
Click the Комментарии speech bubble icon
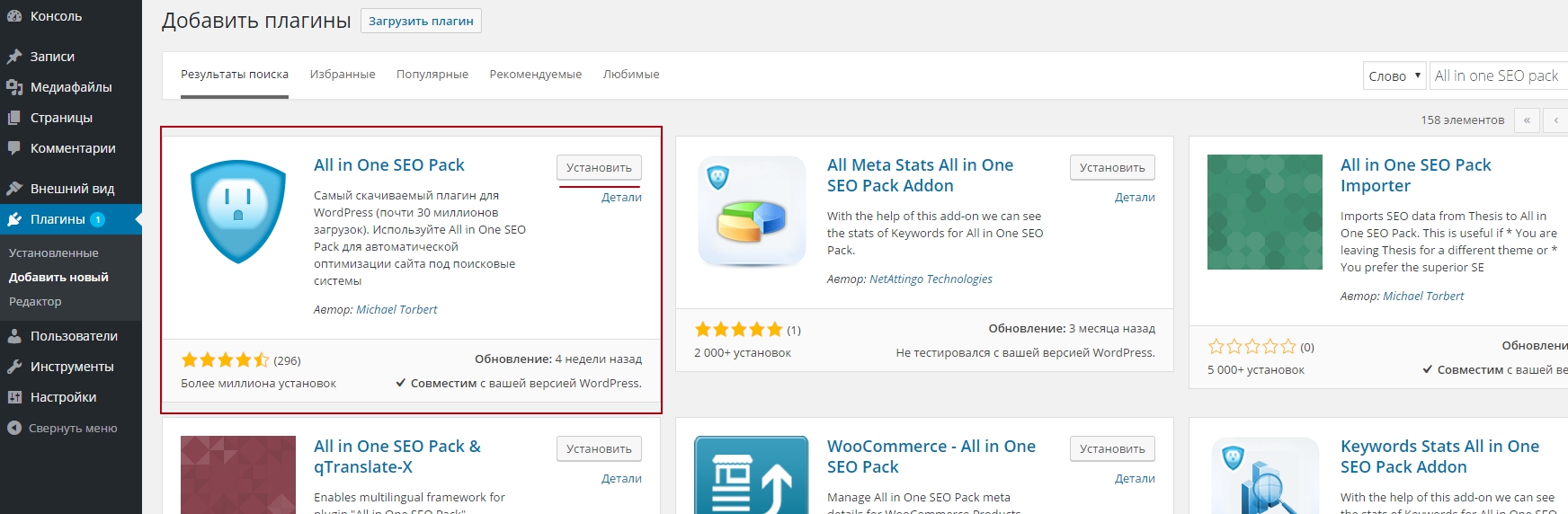(14, 148)
